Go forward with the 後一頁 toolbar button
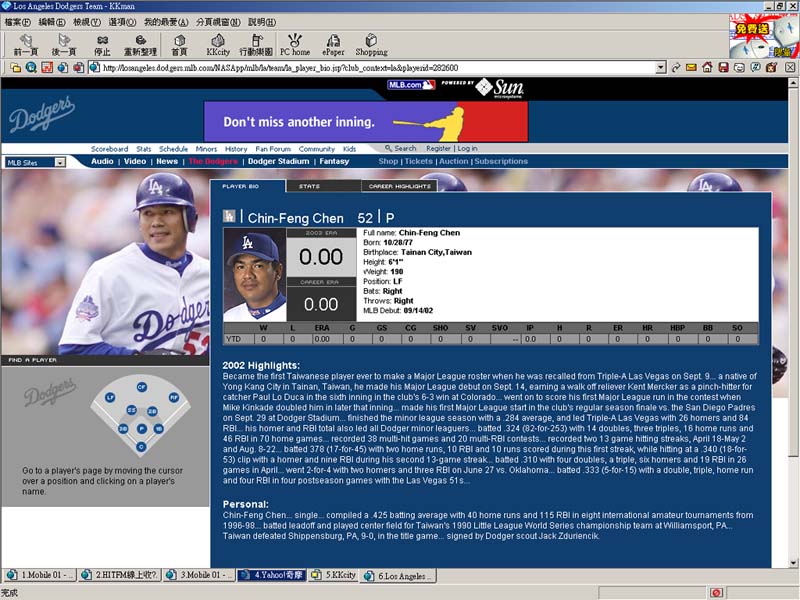This screenshot has height=600, width=800. [x=64, y=45]
